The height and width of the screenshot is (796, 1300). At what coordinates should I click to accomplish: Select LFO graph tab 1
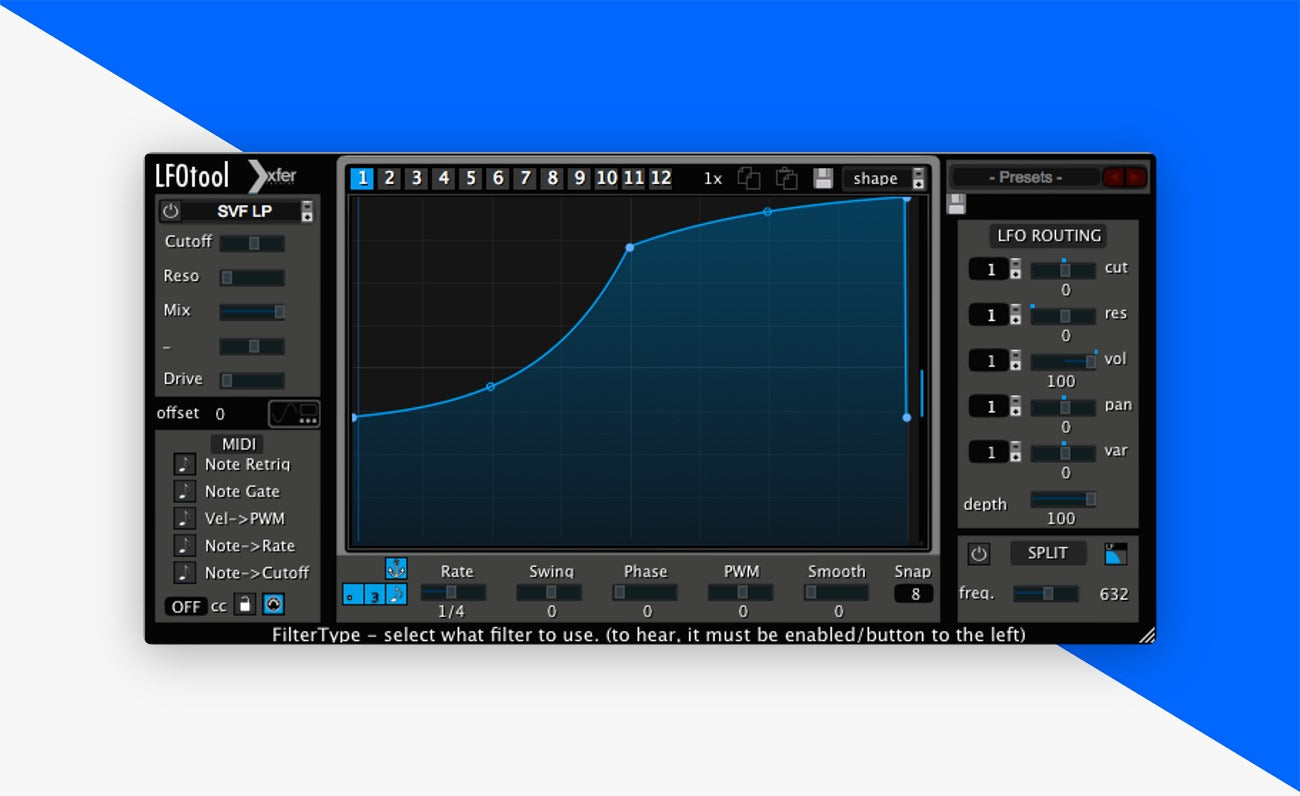click(362, 178)
